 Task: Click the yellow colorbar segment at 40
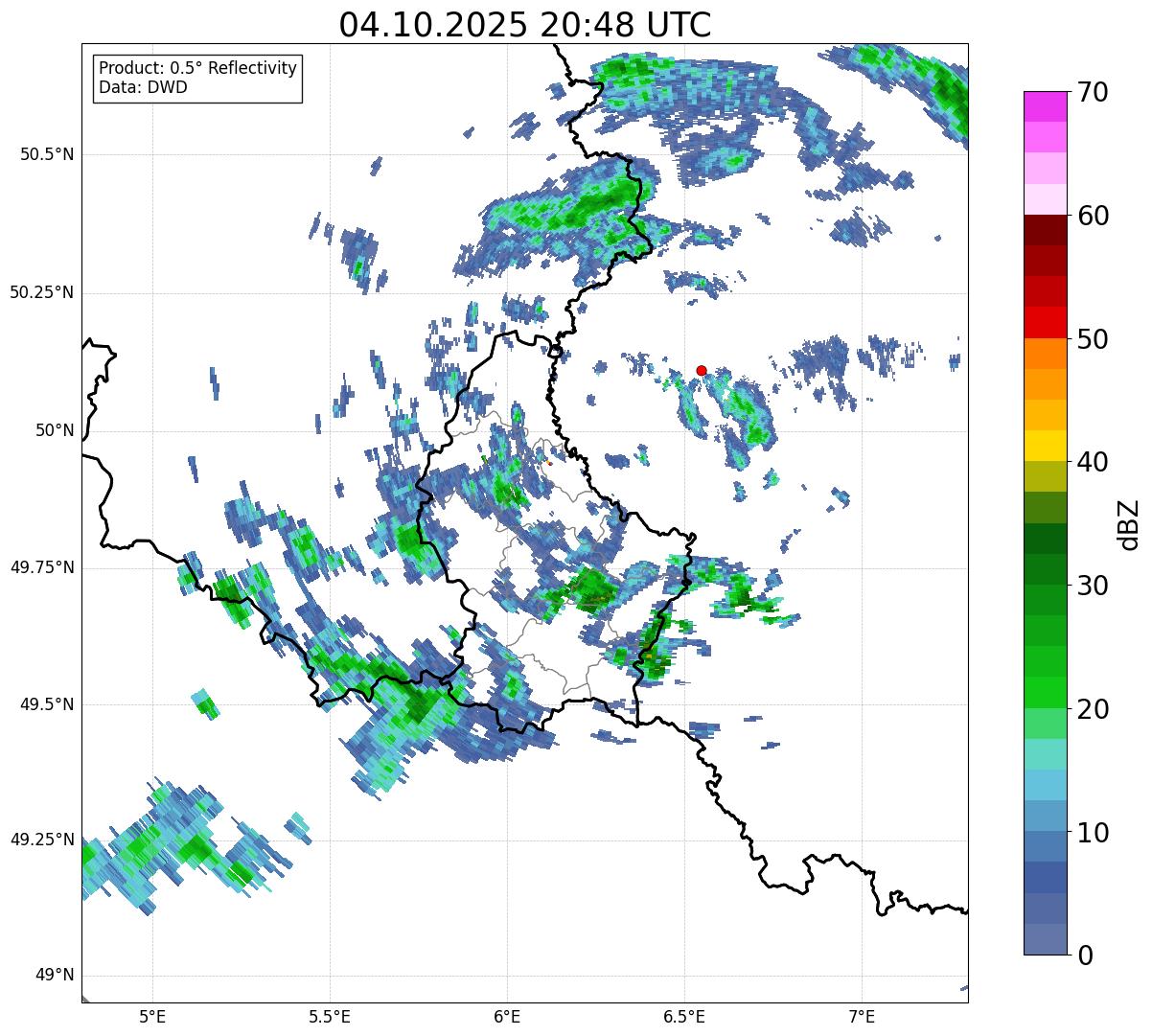(1044, 446)
